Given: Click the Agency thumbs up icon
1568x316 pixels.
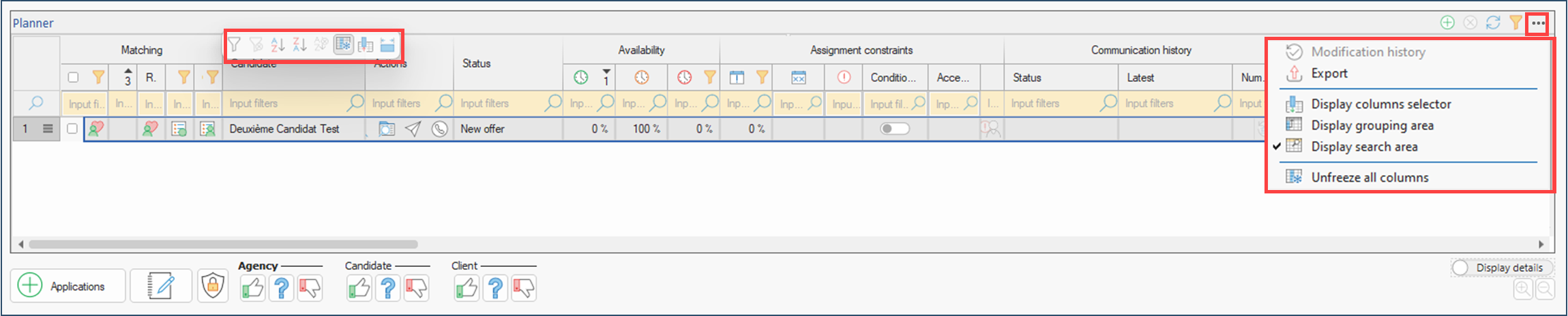Looking at the screenshot, I should click(252, 288).
